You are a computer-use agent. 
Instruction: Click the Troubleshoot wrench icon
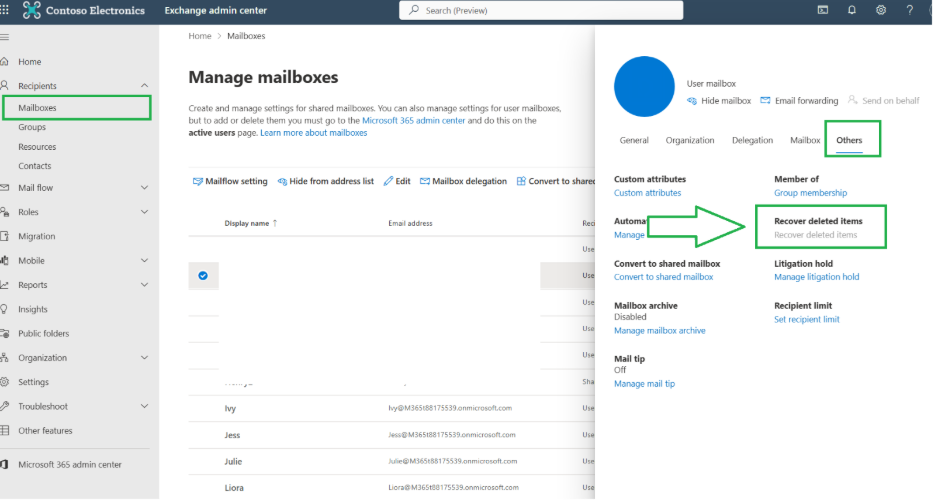click(5, 406)
